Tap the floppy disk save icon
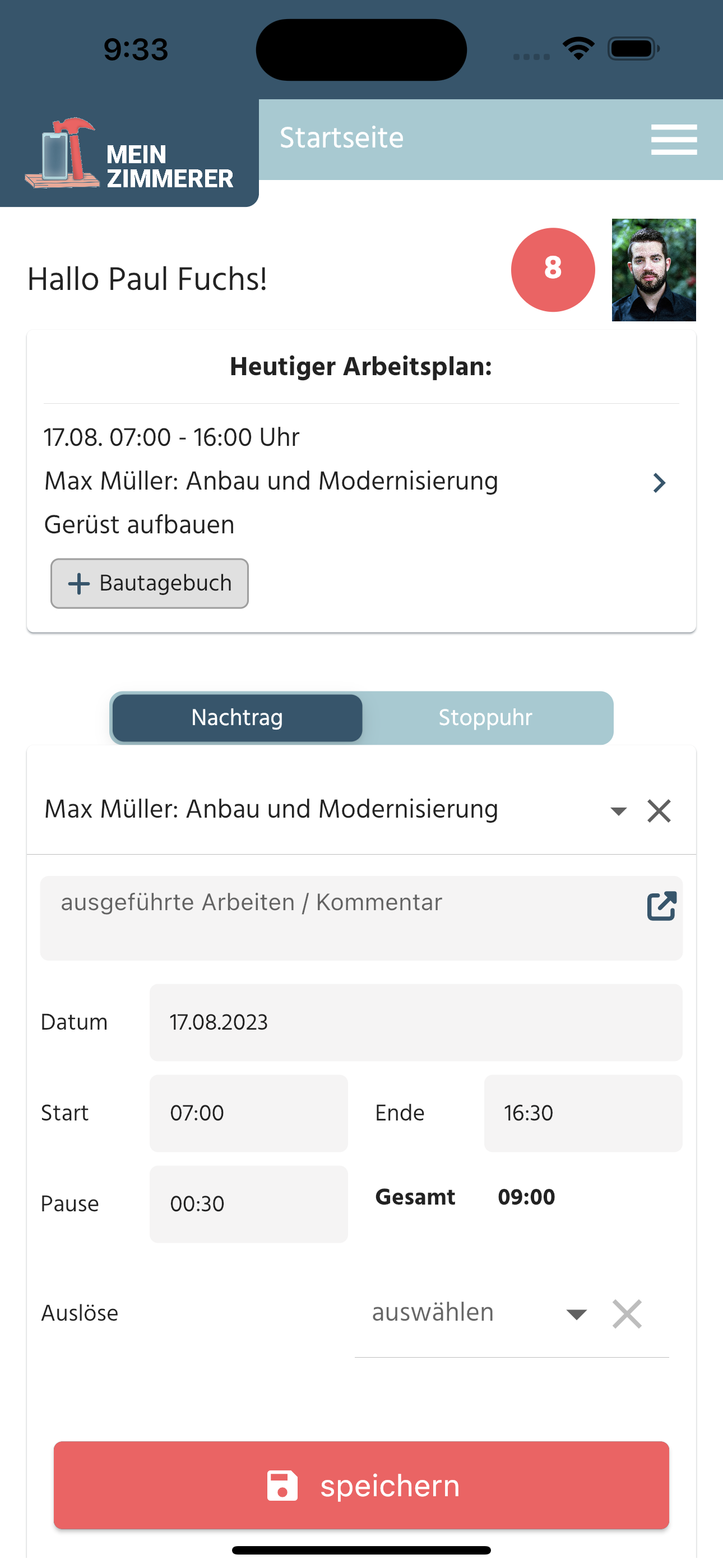Viewport: 723px width, 1568px height. tap(282, 1485)
